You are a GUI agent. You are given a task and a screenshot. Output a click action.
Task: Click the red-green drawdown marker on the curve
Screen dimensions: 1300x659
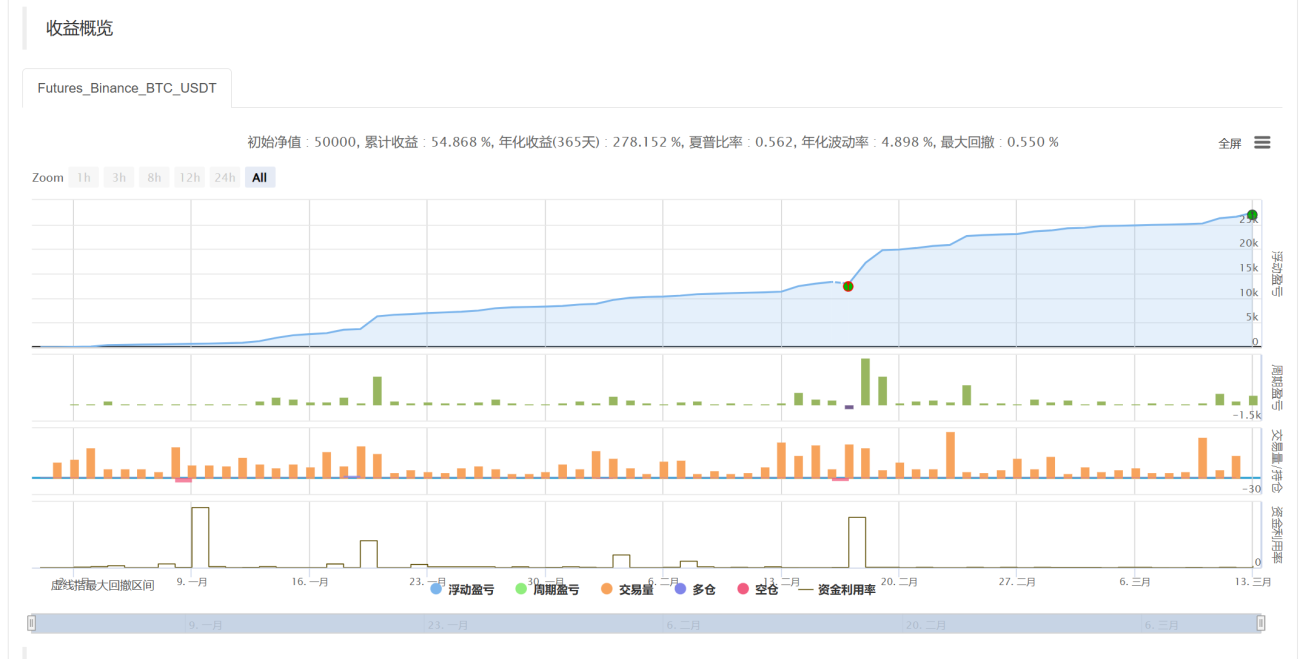[x=848, y=286]
